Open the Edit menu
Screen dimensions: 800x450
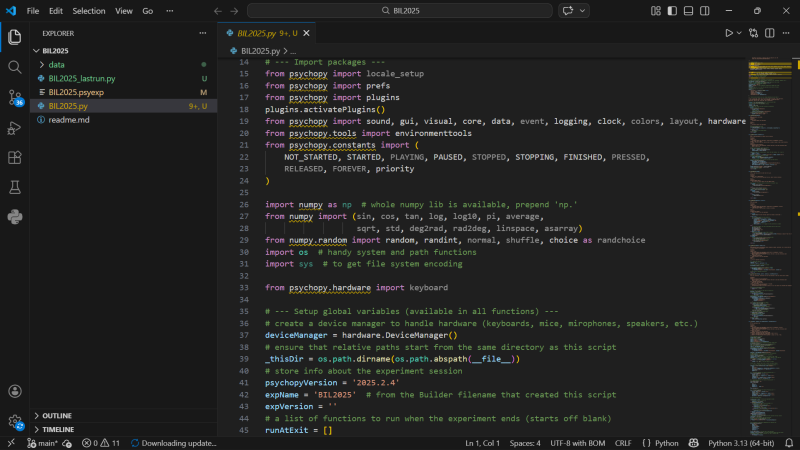pyautogui.click(x=56, y=11)
